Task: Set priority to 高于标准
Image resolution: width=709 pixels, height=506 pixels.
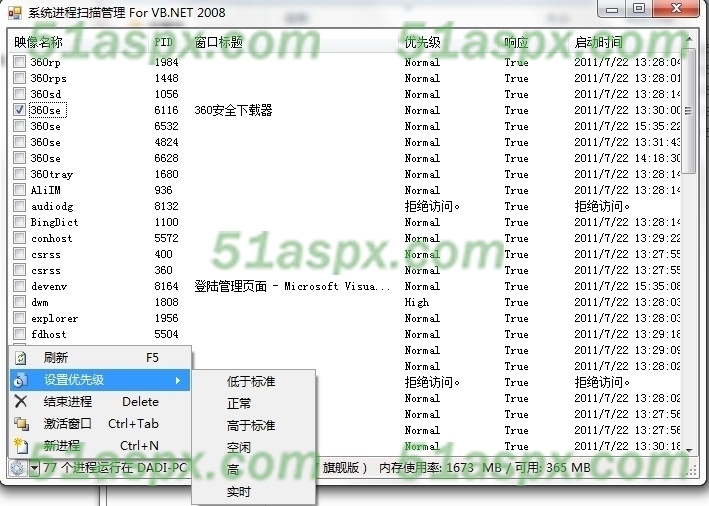Action: pyautogui.click(x=253, y=426)
